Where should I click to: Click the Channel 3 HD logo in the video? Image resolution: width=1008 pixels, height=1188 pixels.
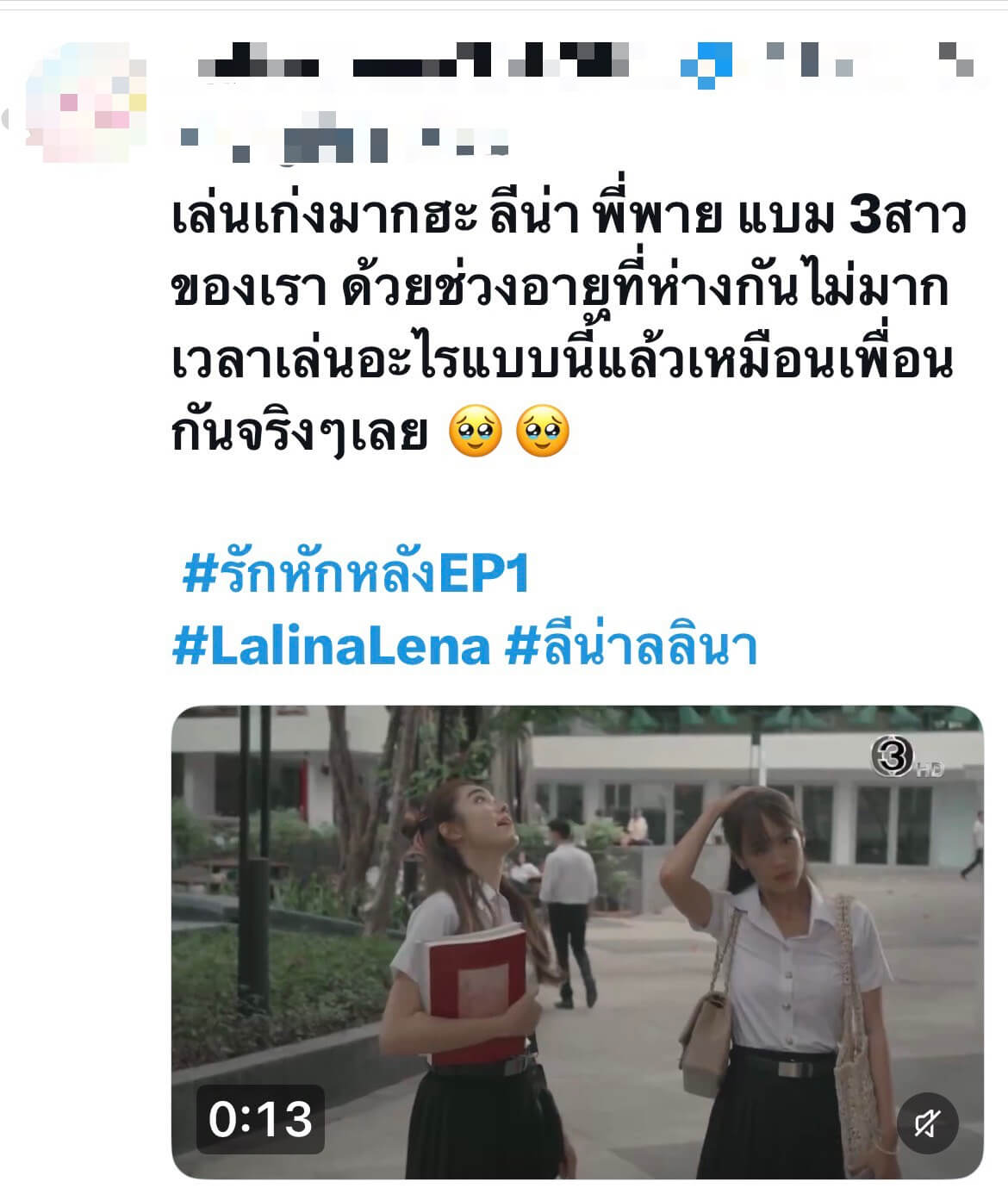pos(907,759)
